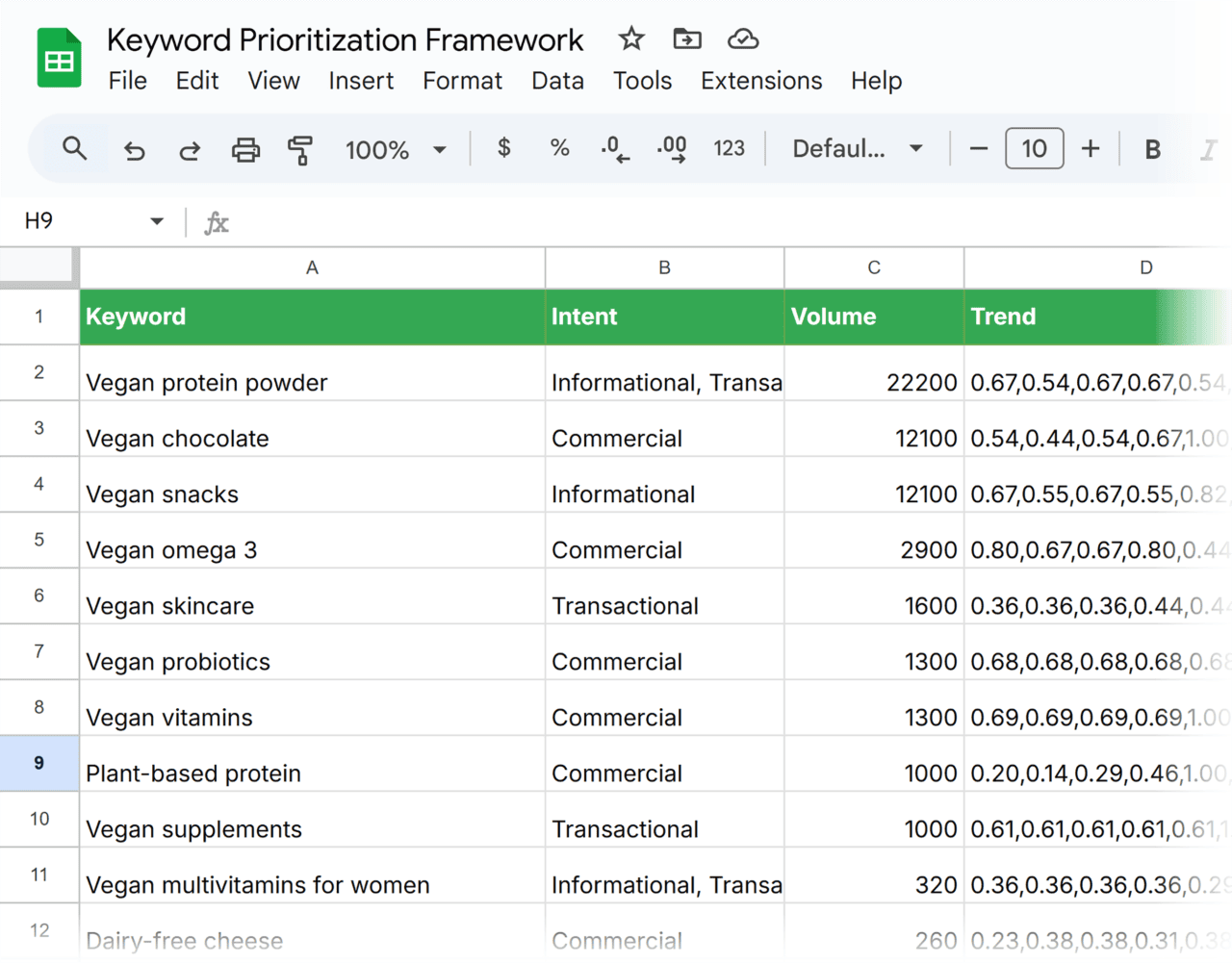Decrease decimal places on selection

pyautogui.click(x=615, y=149)
